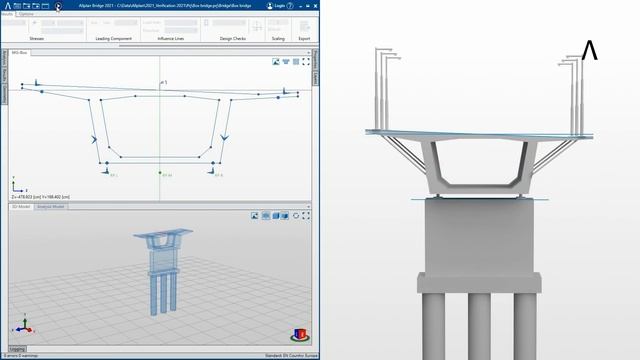Open the second Influence Lines dropdown
The height and width of the screenshot is (360, 640).
[181, 31]
